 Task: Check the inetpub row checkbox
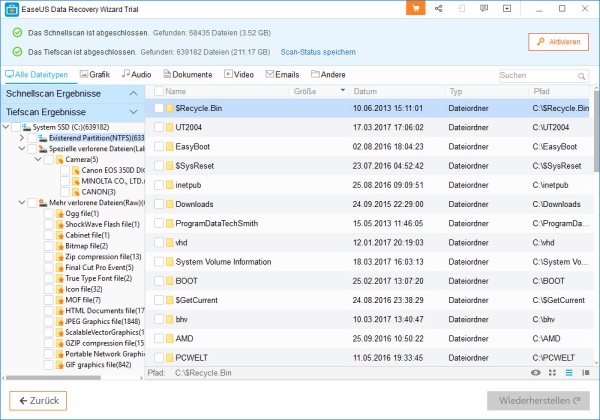[159, 185]
